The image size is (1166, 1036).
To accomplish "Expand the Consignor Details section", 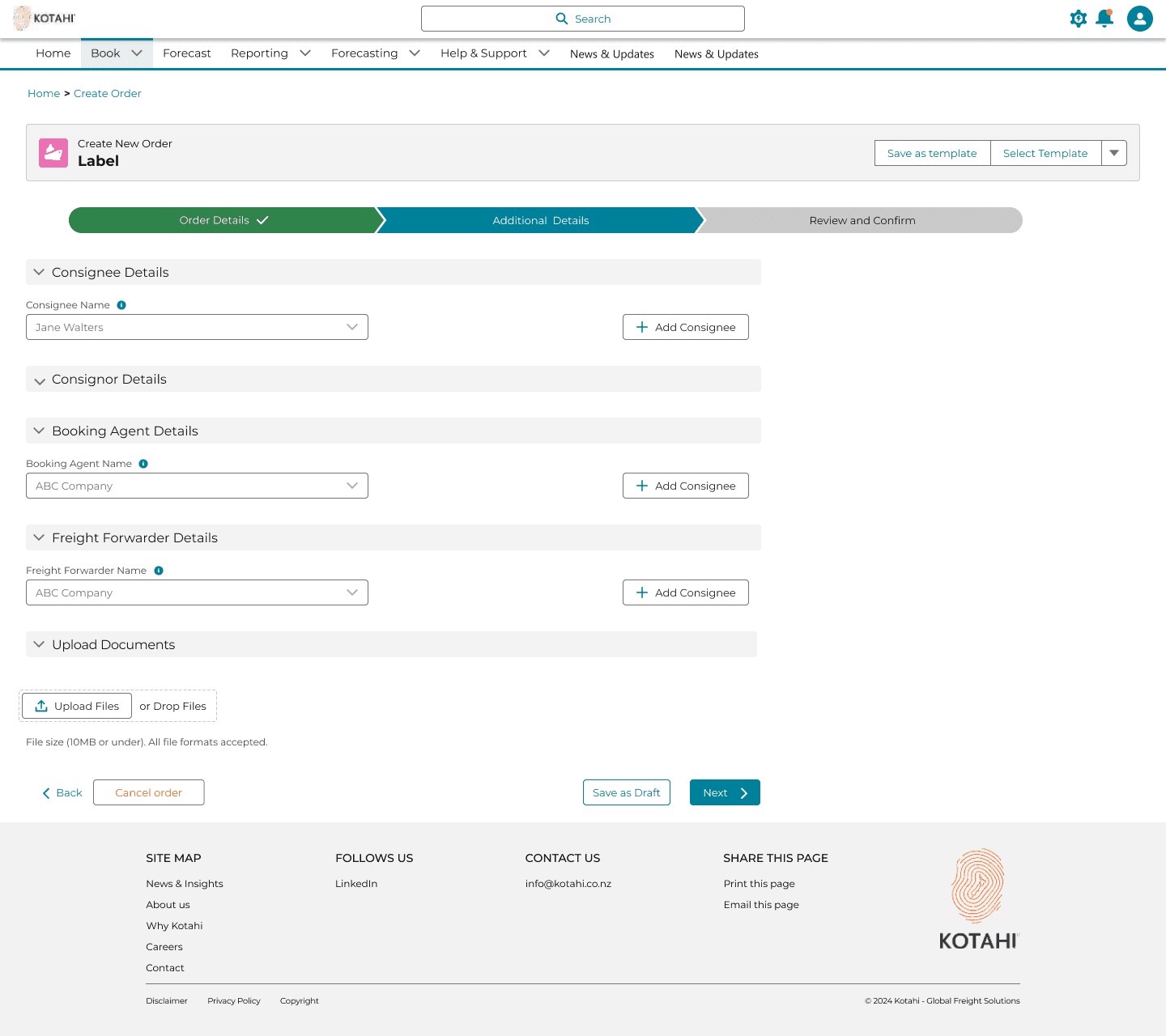I will 394,379.
